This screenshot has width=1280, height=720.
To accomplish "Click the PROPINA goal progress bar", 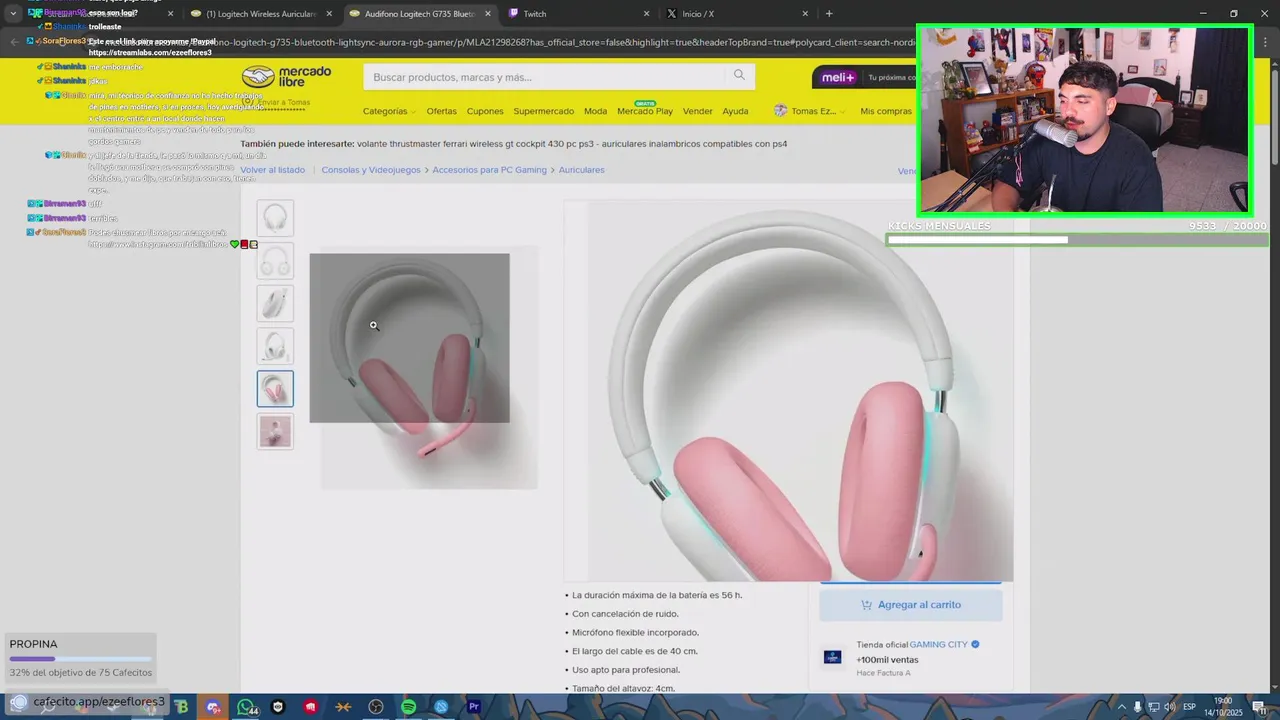I will tap(80, 659).
